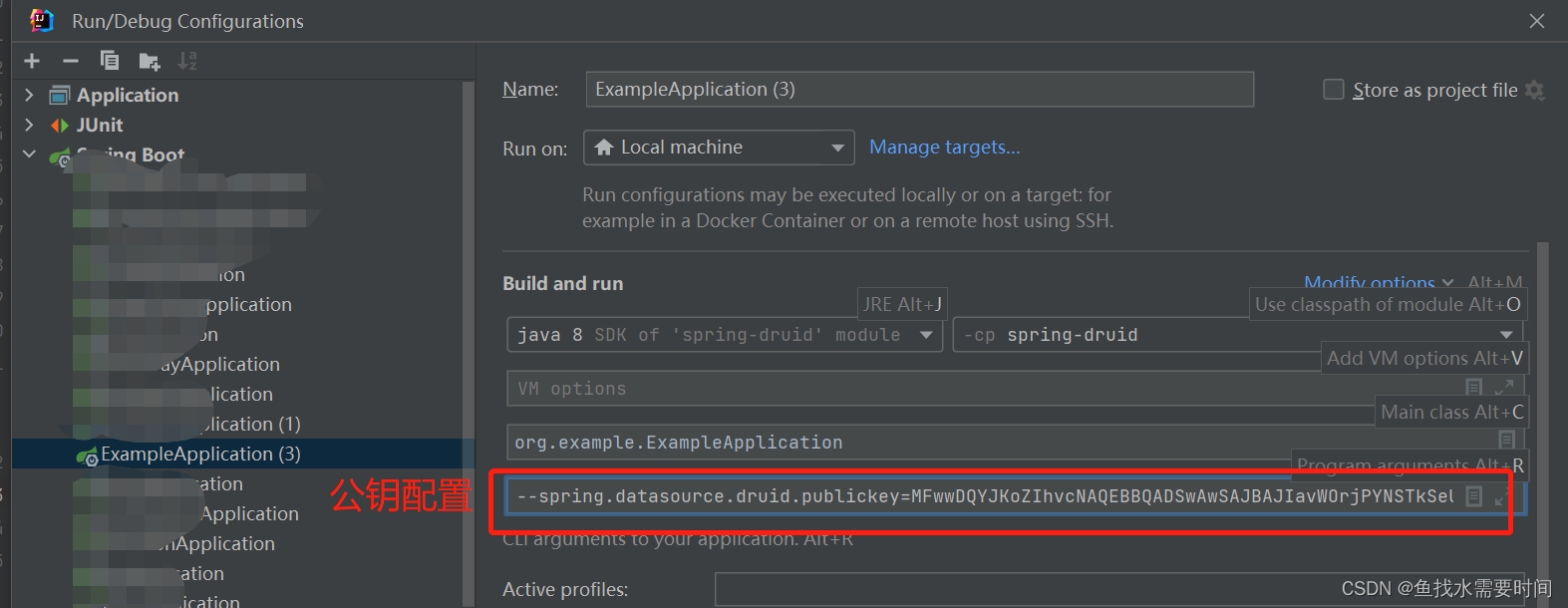Insert macros in the program arguments field
The image size is (1568, 608).
point(1474,496)
